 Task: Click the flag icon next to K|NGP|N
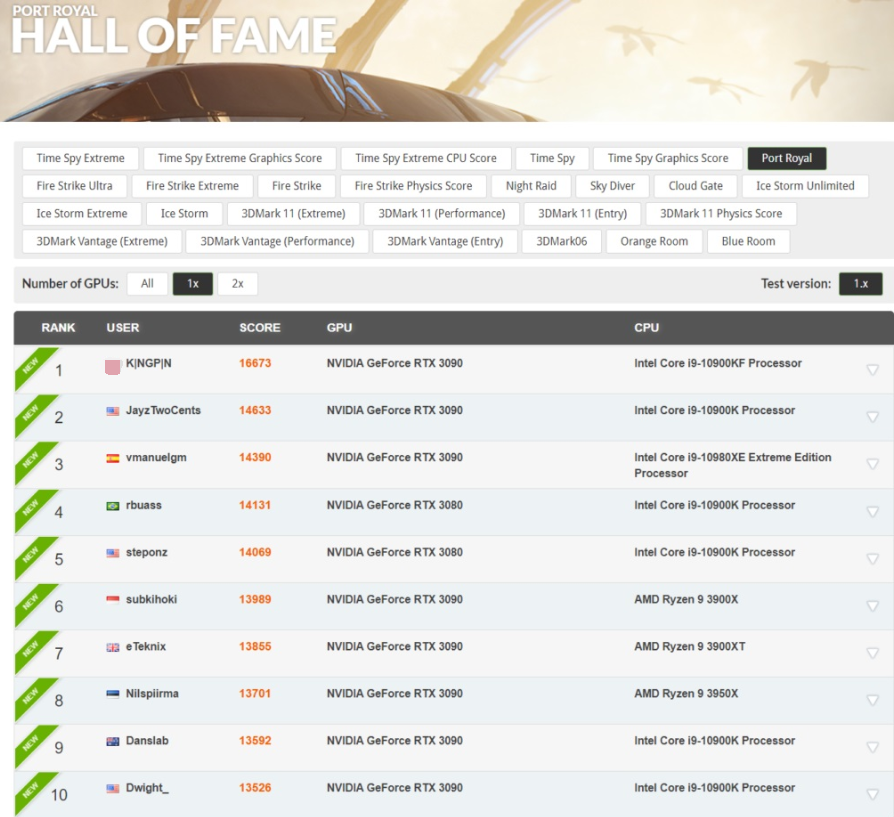click(x=113, y=367)
